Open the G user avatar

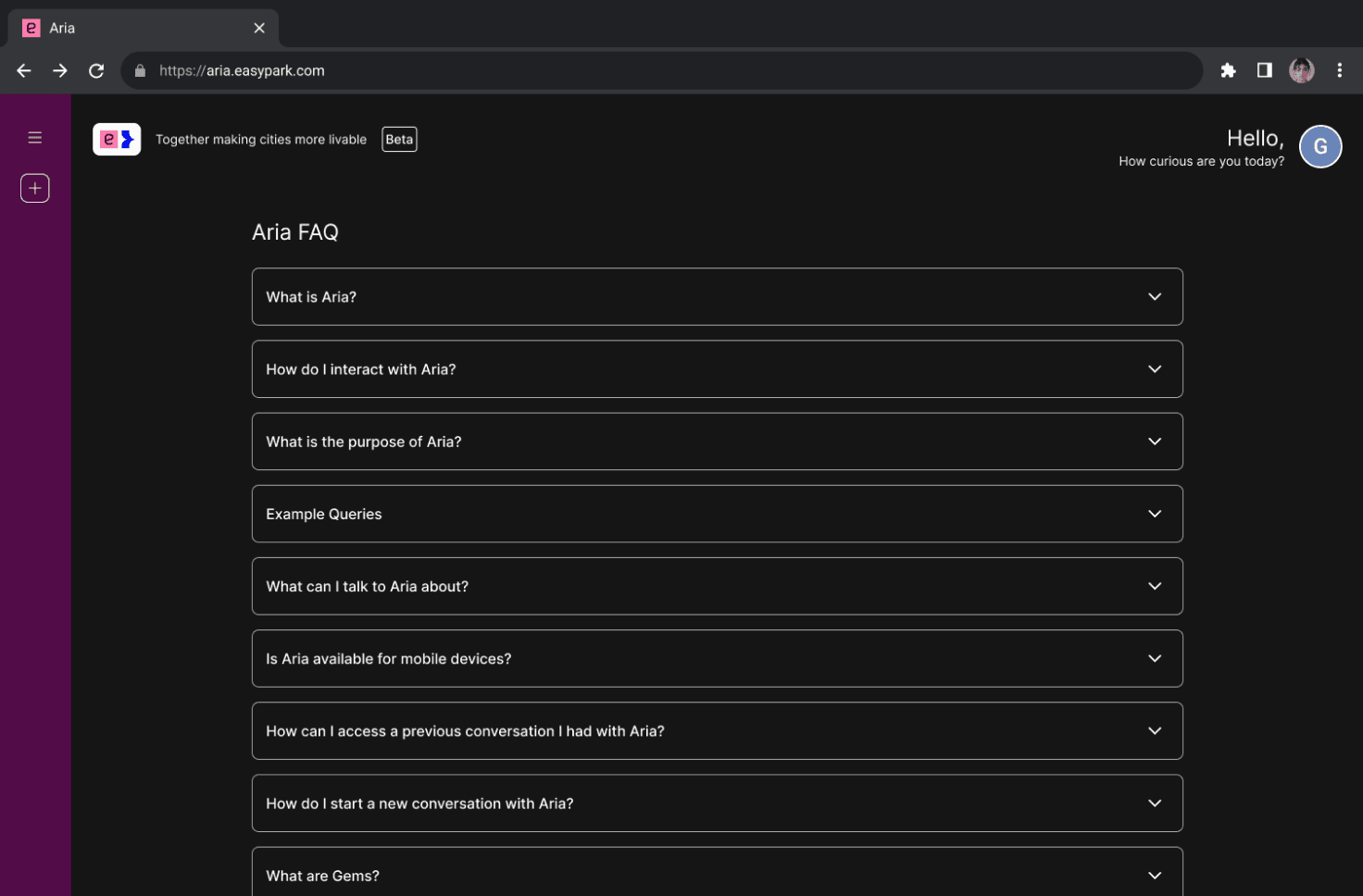tap(1320, 146)
